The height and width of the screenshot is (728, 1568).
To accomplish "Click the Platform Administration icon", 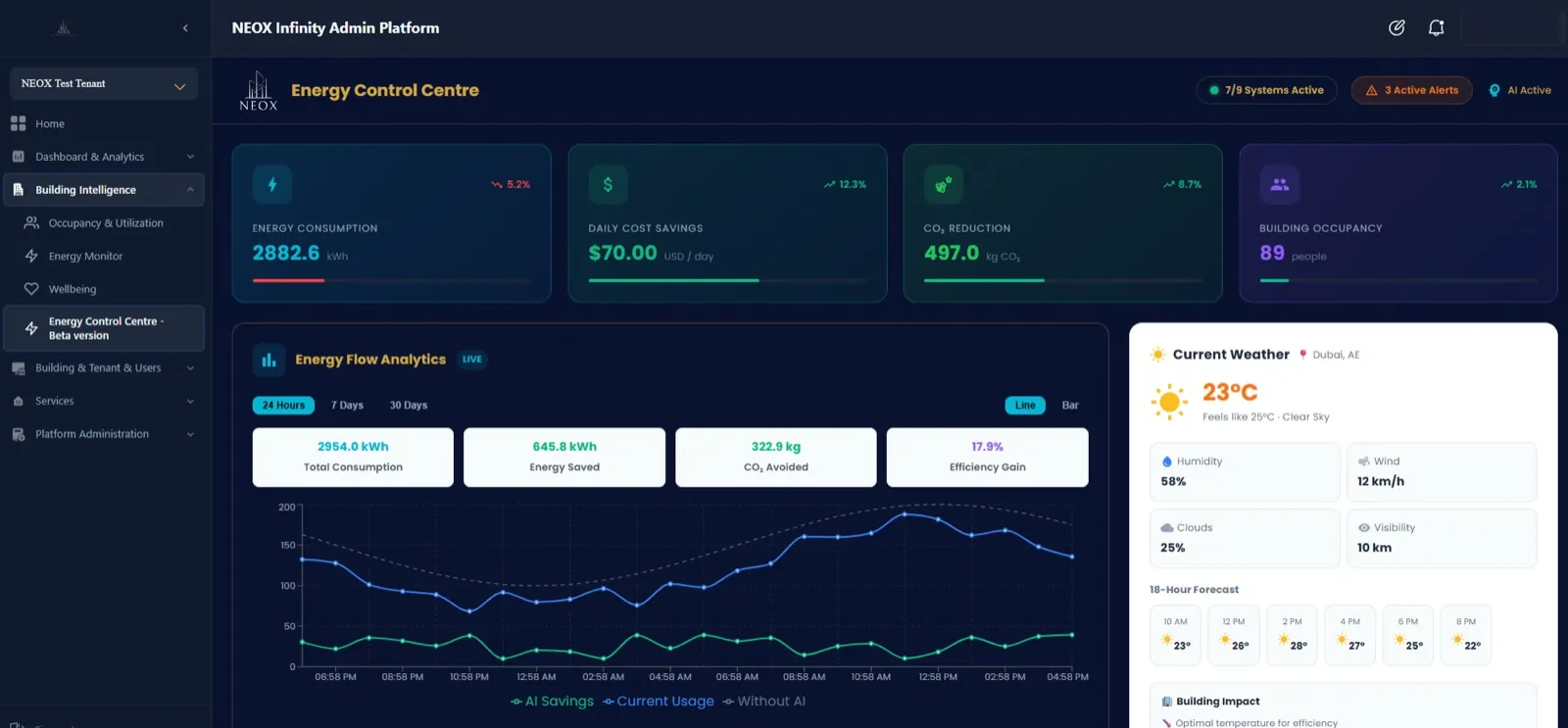I will click(x=18, y=434).
